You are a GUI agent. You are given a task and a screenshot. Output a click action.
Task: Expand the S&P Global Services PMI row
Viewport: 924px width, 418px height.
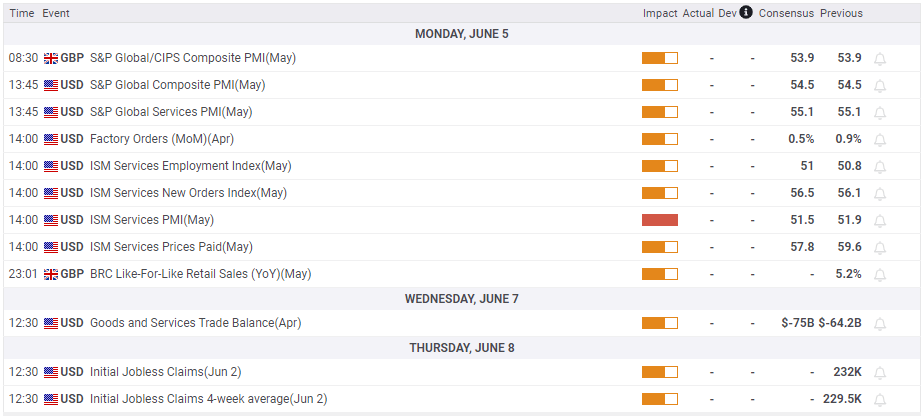(170, 112)
